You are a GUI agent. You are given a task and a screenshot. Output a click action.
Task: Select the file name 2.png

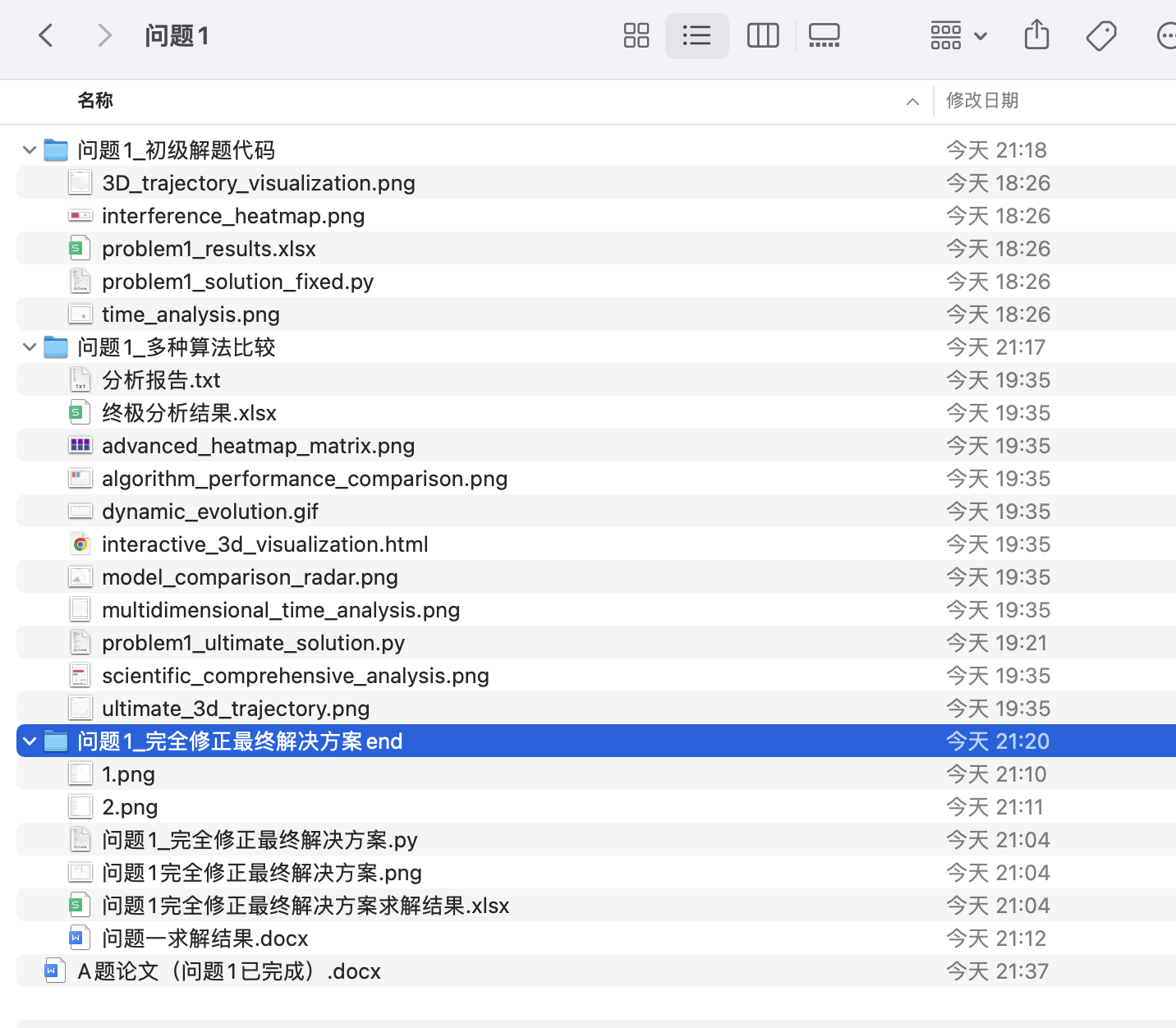tap(130, 807)
